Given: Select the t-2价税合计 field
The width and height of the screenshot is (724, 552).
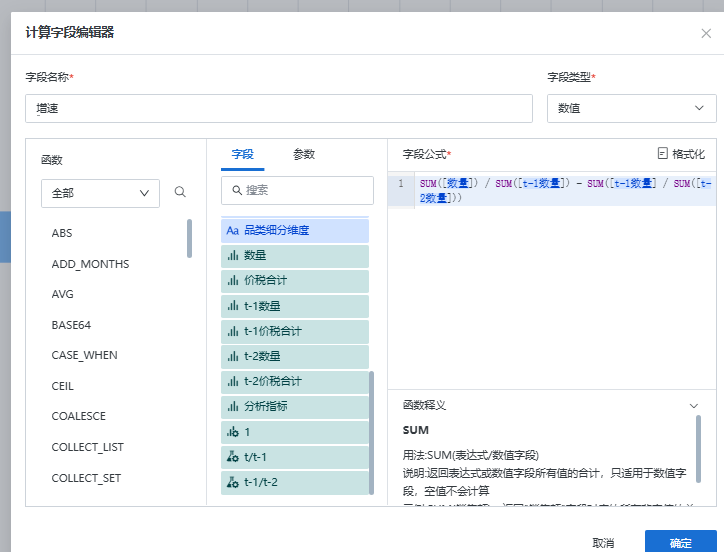Looking at the screenshot, I should pos(295,381).
